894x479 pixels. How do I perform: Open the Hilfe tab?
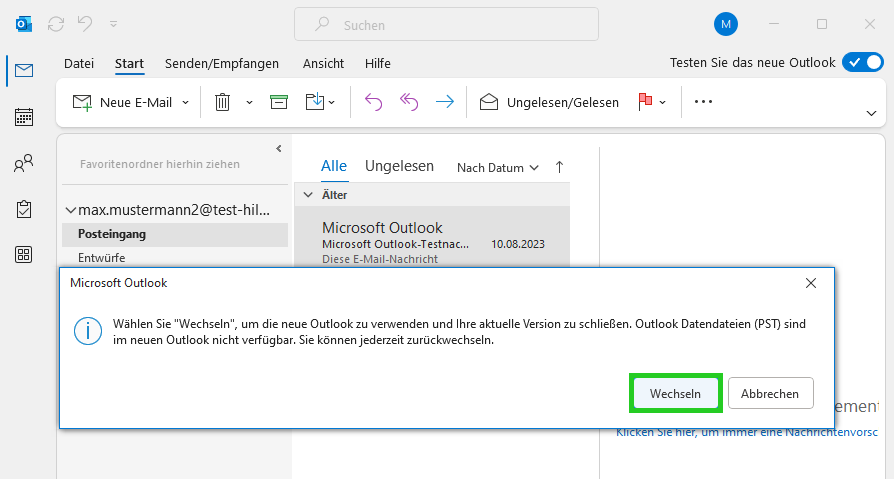(377, 63)
